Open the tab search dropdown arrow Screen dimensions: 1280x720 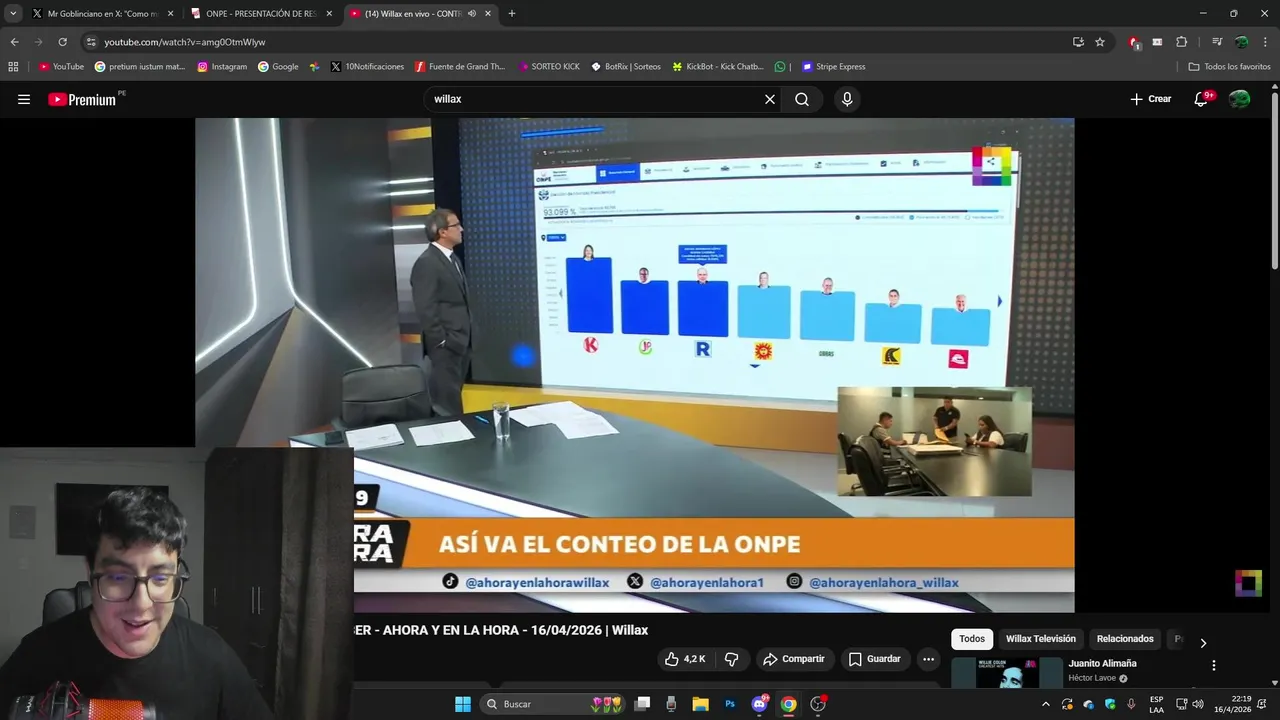tap(13, 14)
